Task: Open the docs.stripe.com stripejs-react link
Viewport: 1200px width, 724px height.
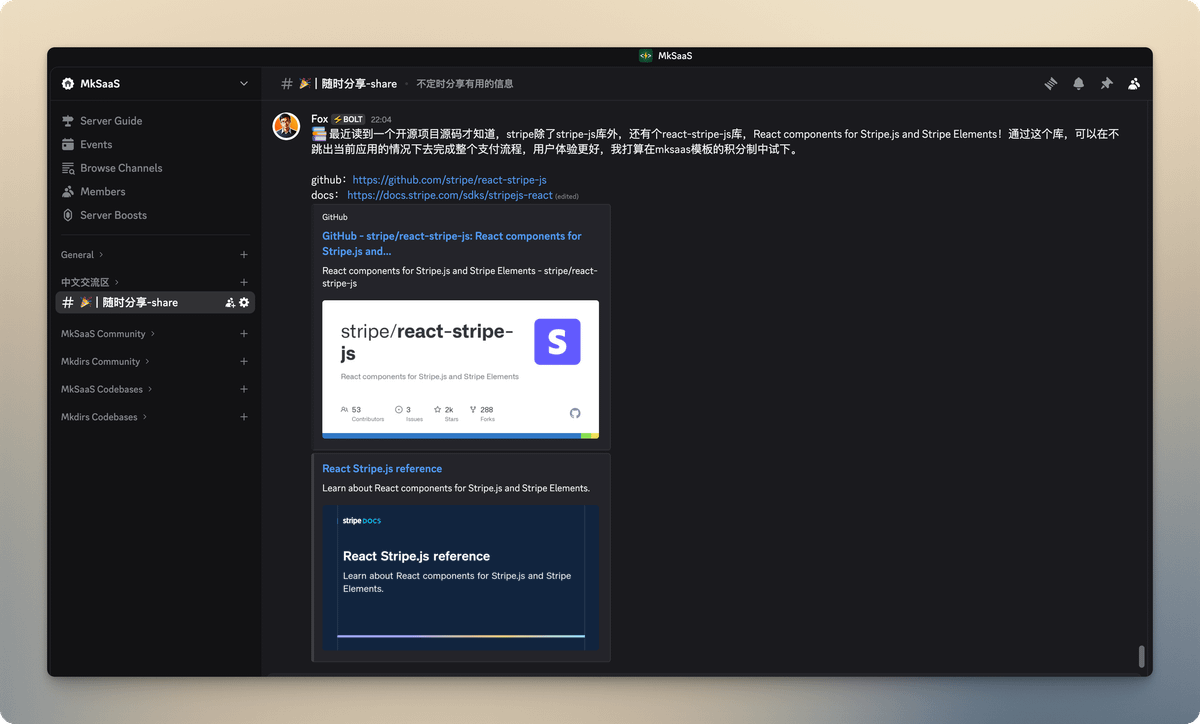Action: point(450,195)
